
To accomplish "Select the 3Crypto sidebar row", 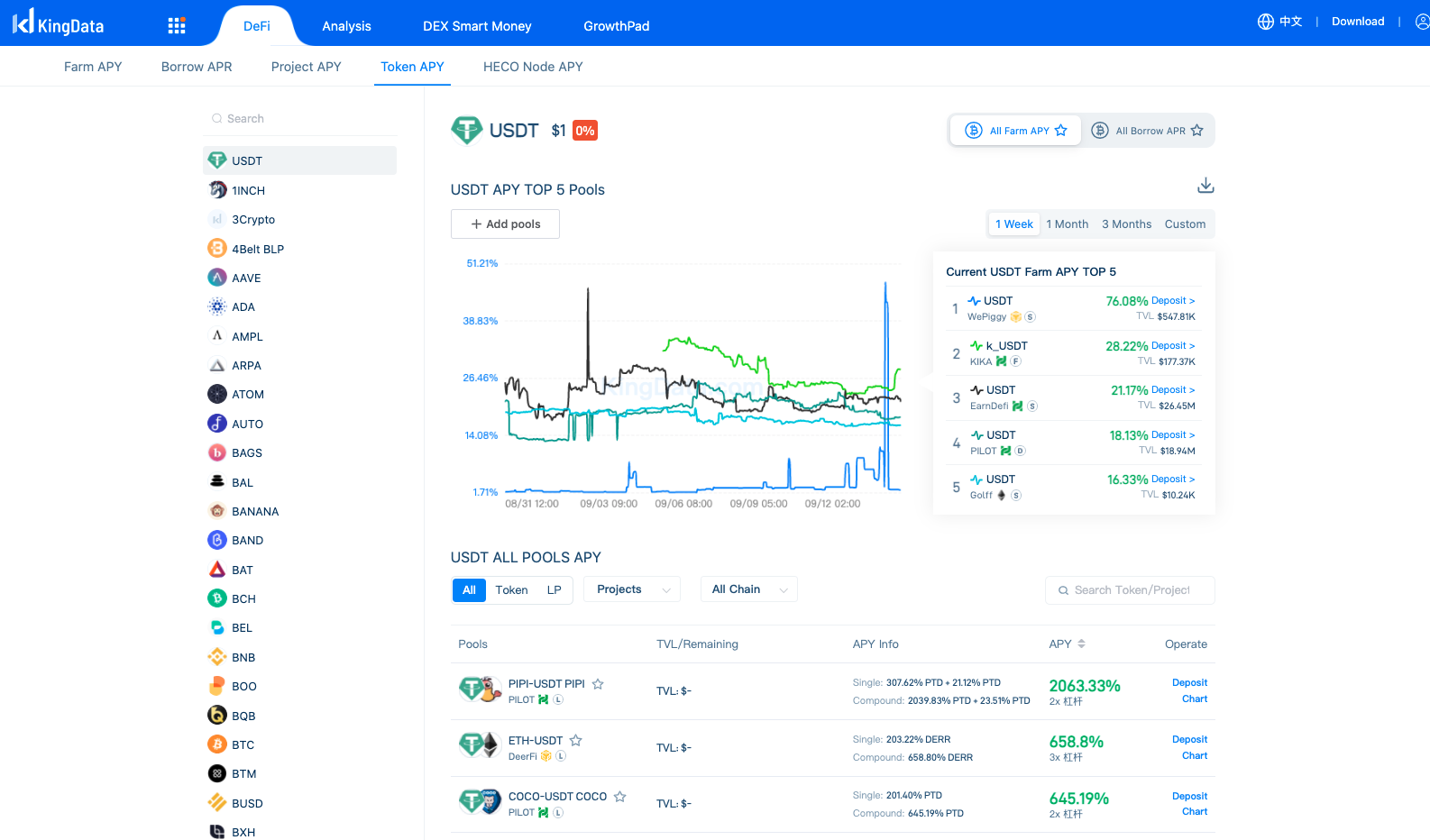I will (x=299, y=219).
